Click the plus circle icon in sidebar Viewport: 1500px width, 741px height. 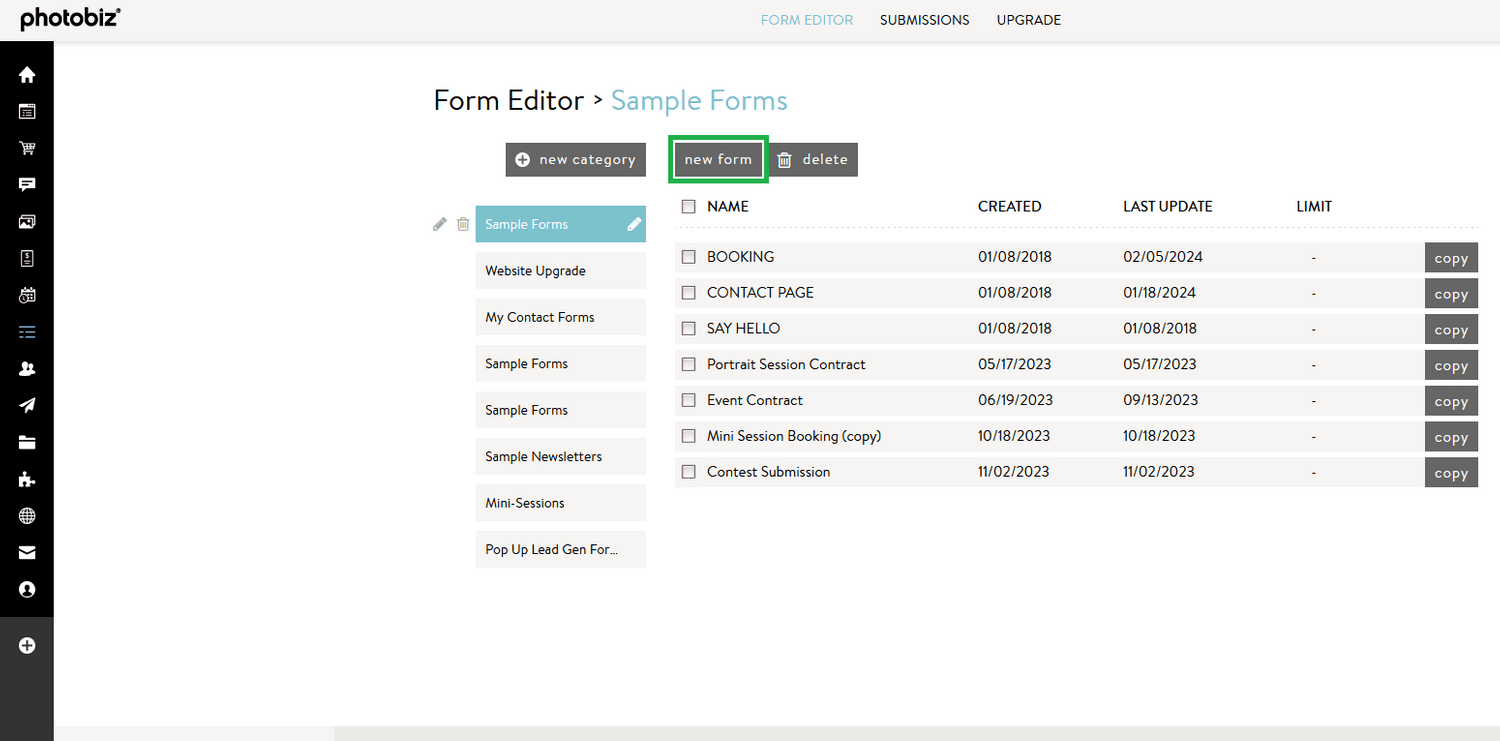[27, 646]
